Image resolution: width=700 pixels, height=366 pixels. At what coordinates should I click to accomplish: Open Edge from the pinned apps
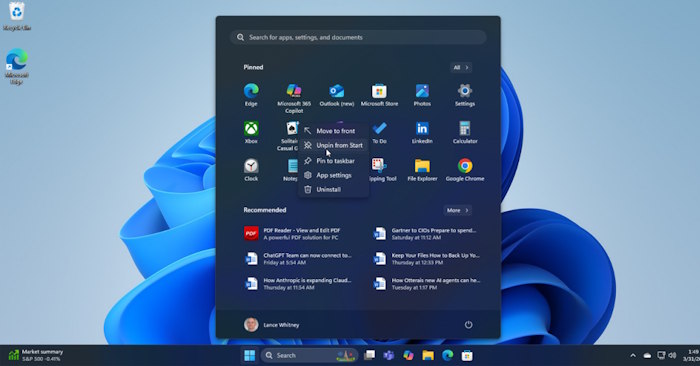tap(251, 95)
